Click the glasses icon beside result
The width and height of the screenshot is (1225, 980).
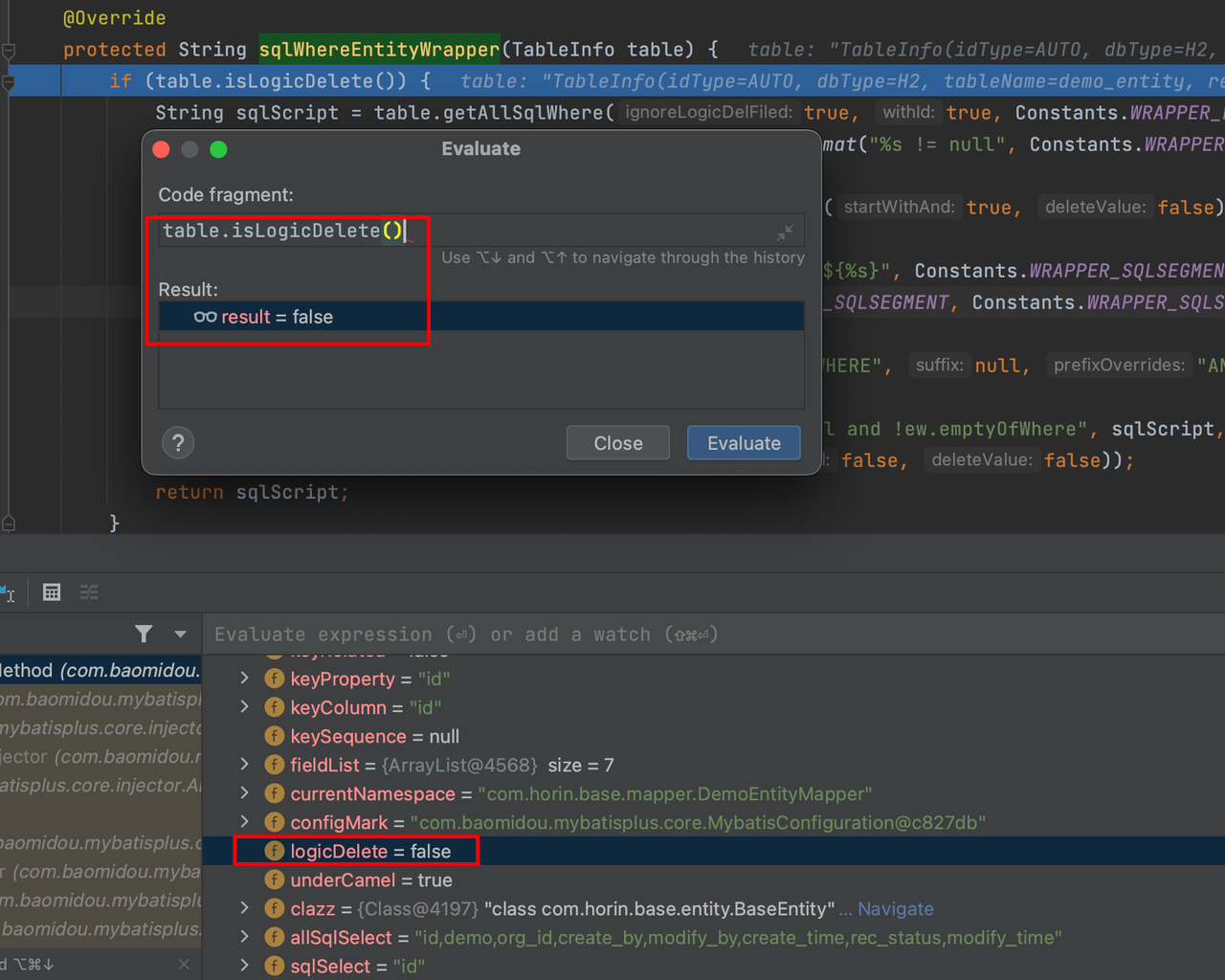click(205, 317)
